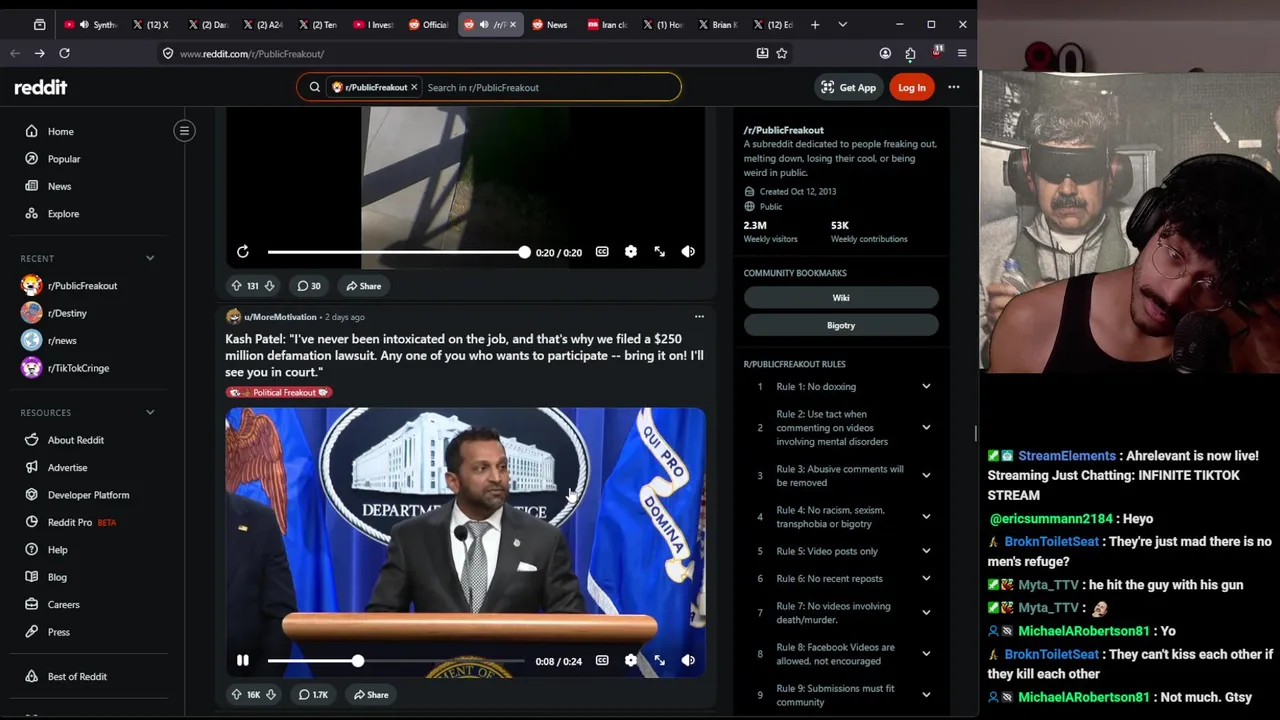The width and height of the screenshot is (1280, 720).
Task: Open Developer Platform link
Action: click(88, 495)
